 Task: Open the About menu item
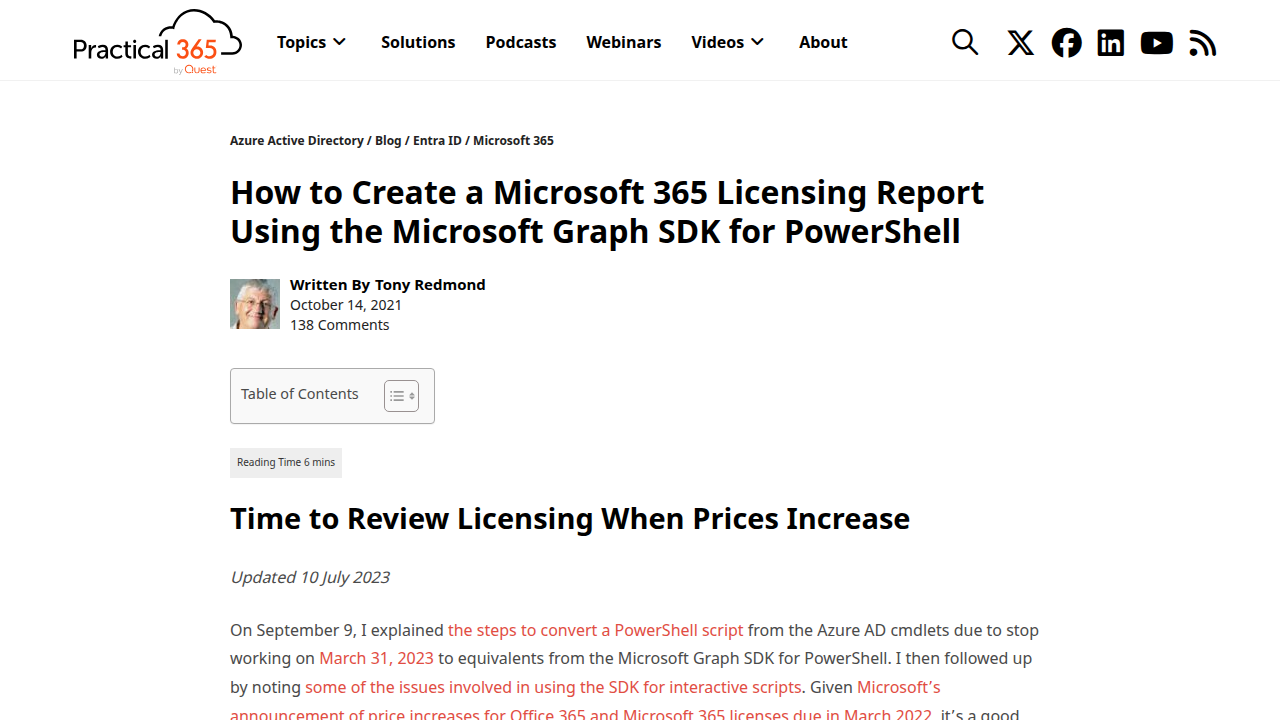(823, 42)
